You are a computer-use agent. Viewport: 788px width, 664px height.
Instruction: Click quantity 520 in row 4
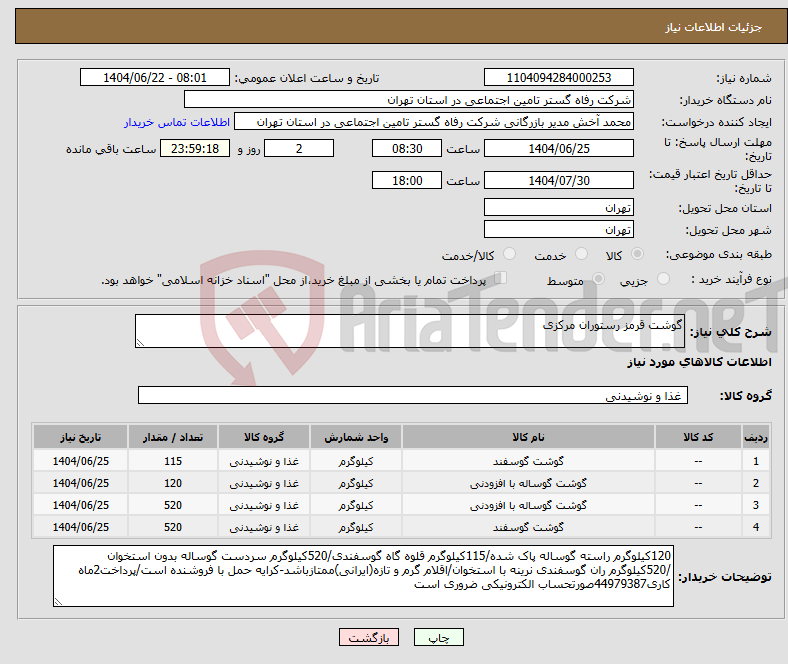pos(173,527)
